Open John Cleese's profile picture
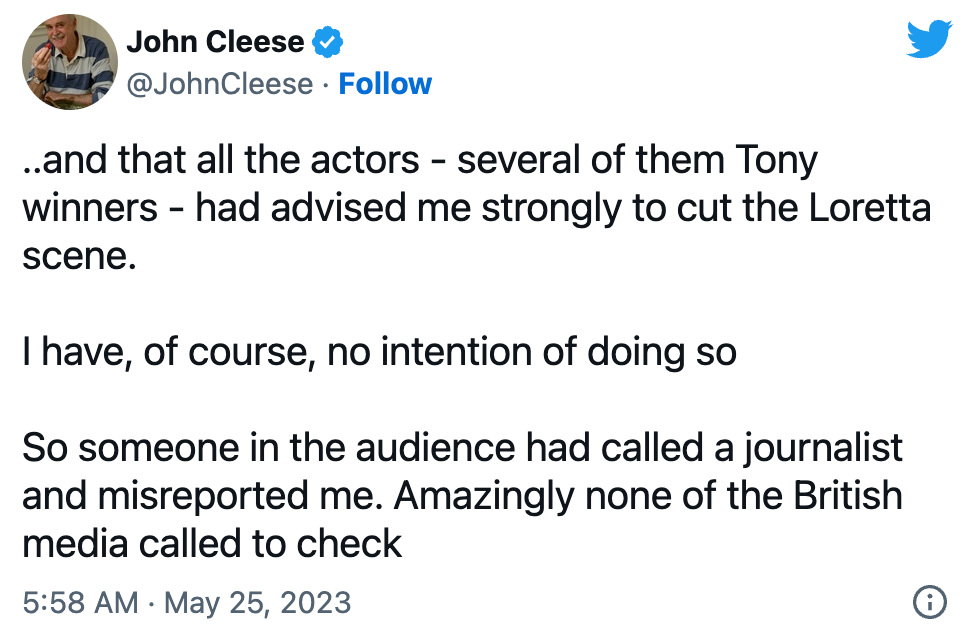970x638 pixels. click(x=69, y=62)
